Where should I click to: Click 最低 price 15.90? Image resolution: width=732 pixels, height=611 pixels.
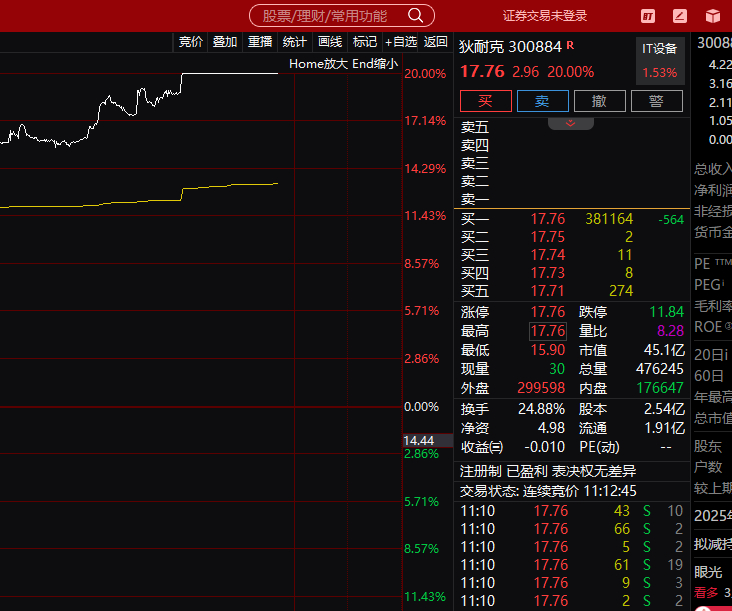pos(548,350)
